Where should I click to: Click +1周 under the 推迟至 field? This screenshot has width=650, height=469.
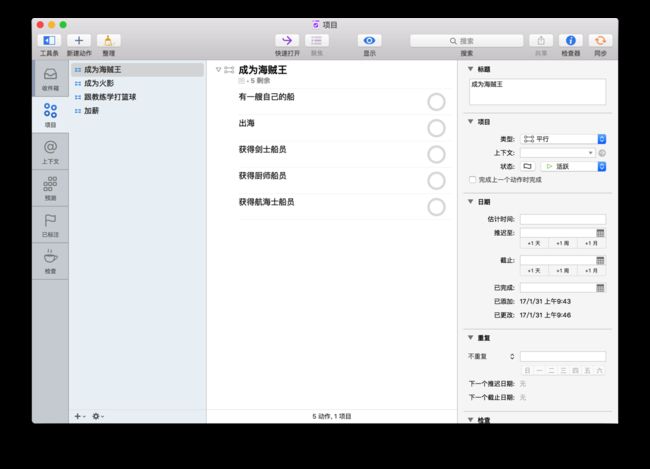(563, 243)
